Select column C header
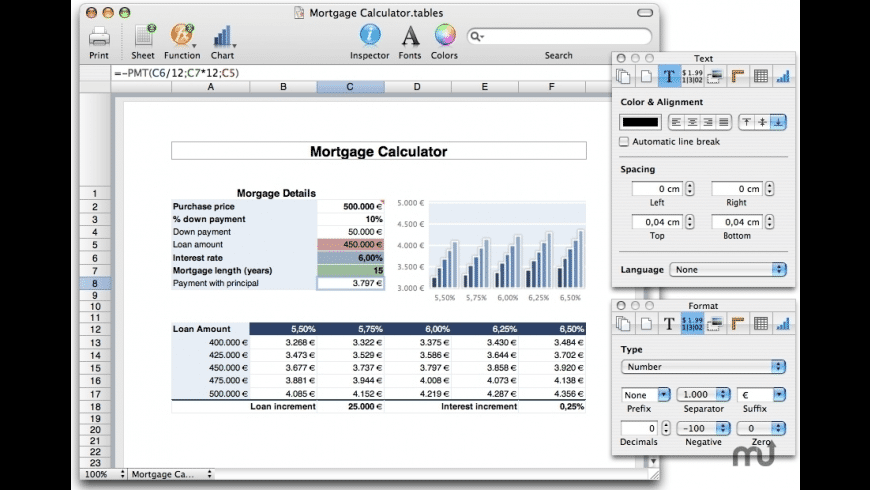The width and height of the screenshot is (870, 490). [x=350, y=87]
